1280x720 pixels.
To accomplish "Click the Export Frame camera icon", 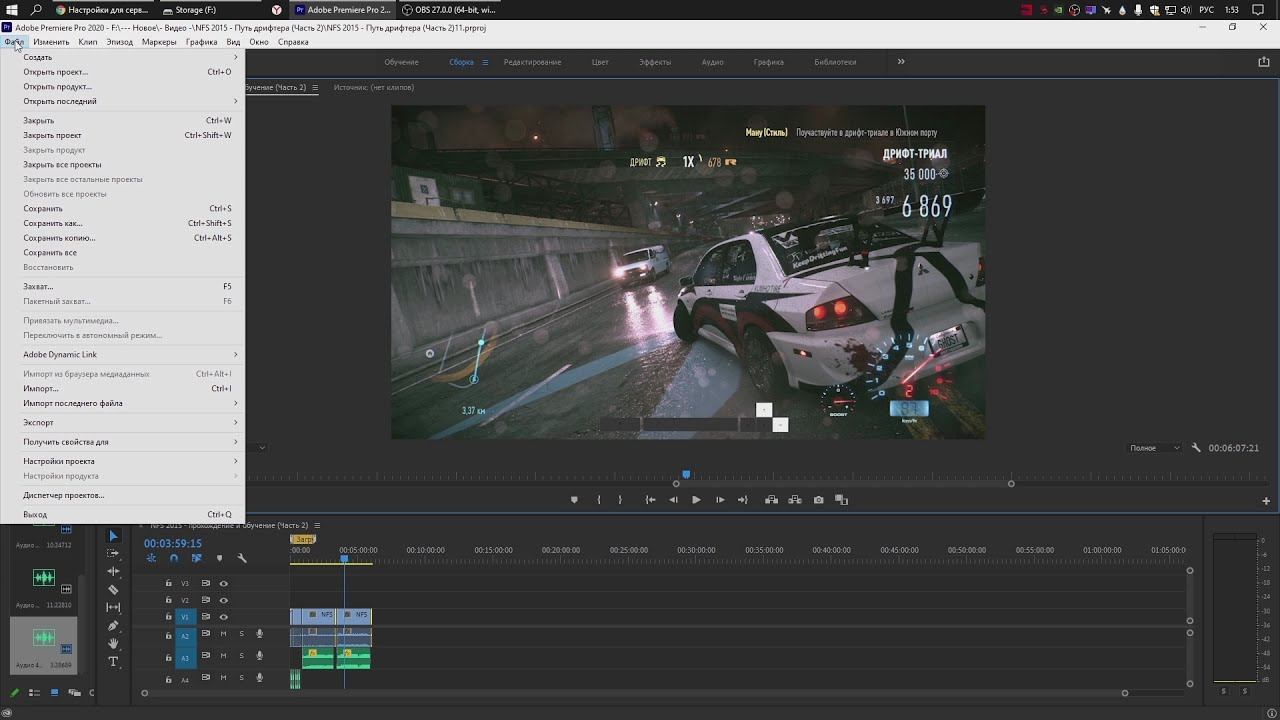I will pyautogui.click(x=819, y=500).
